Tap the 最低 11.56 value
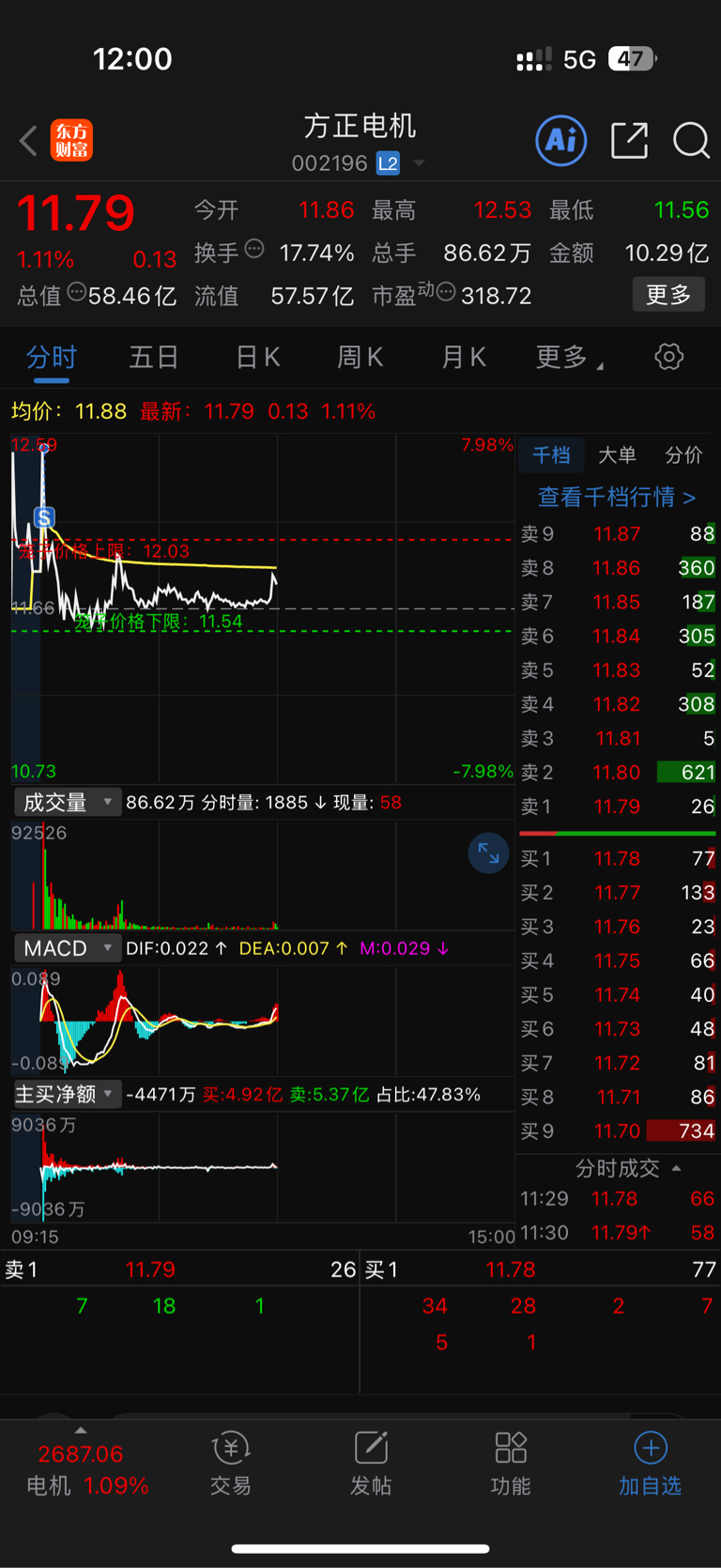Image resolution: width=721 pixels, height=1568 pixels. click(x=682, y=209)
